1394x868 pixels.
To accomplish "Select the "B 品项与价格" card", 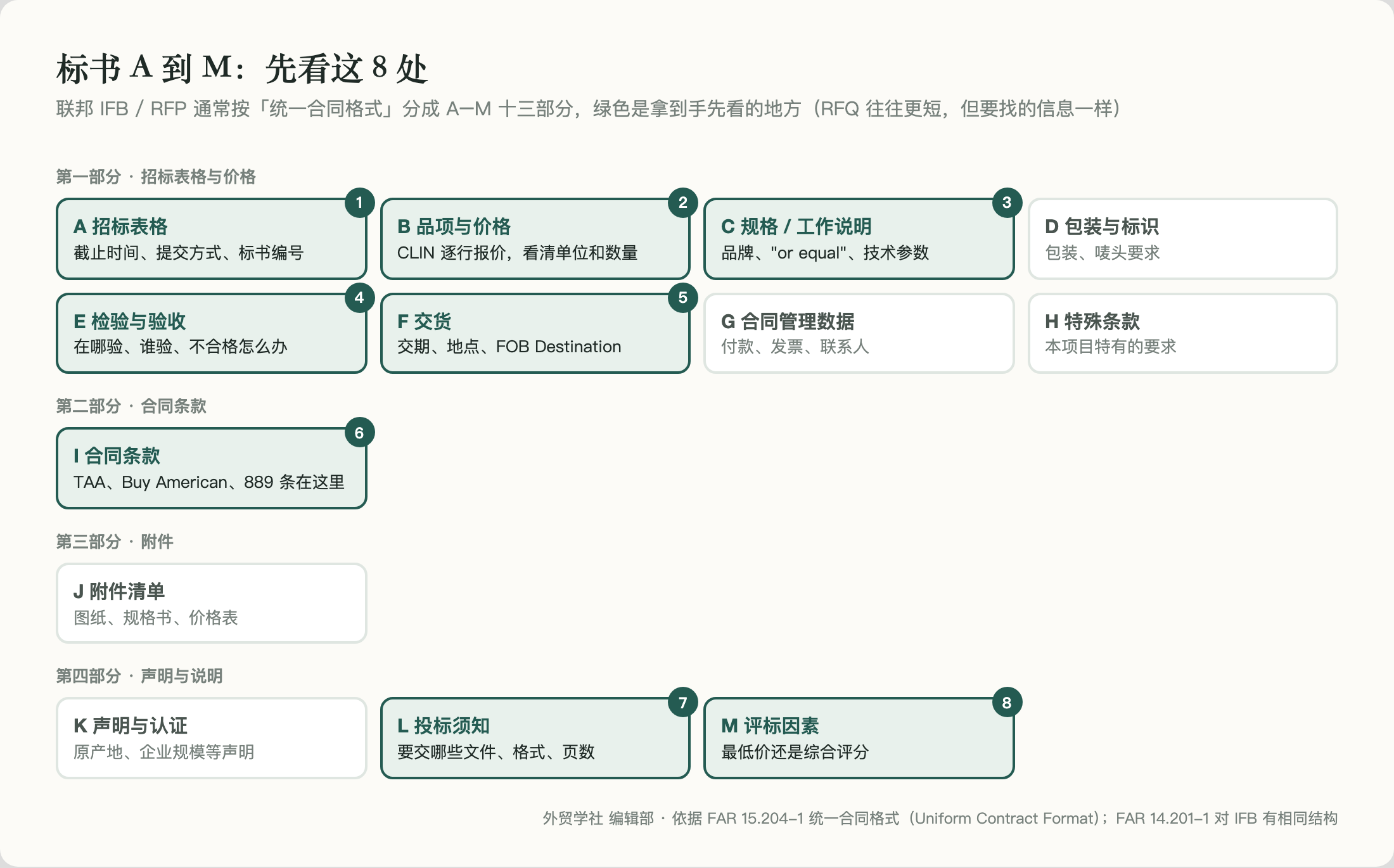I will click(535, 239).
